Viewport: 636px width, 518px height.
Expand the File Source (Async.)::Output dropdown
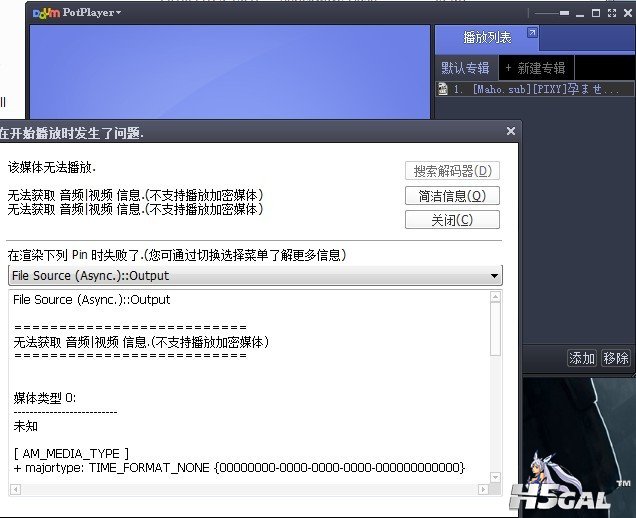(494, 276)
